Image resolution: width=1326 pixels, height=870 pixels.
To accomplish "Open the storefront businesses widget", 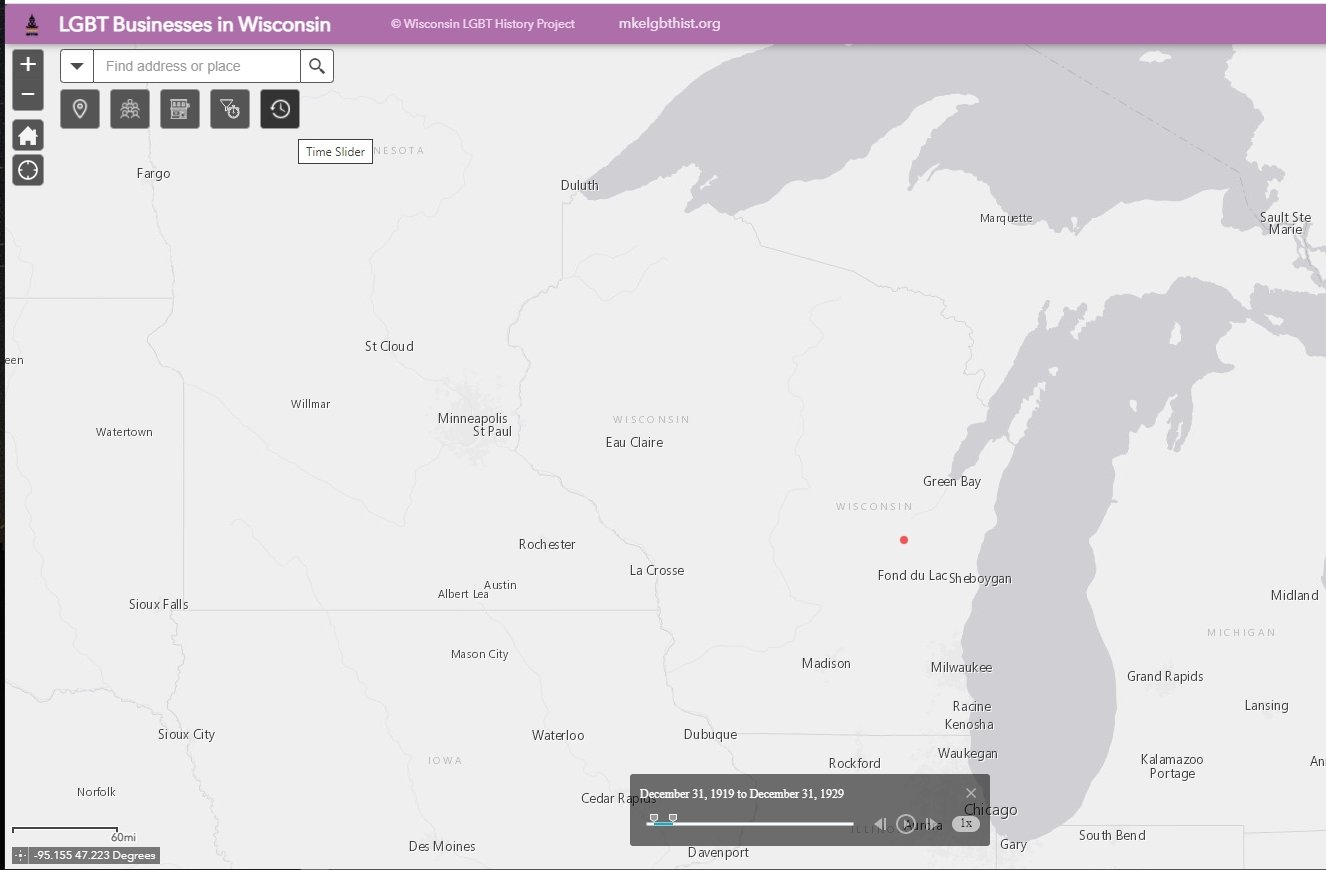I will coord(180,109).
